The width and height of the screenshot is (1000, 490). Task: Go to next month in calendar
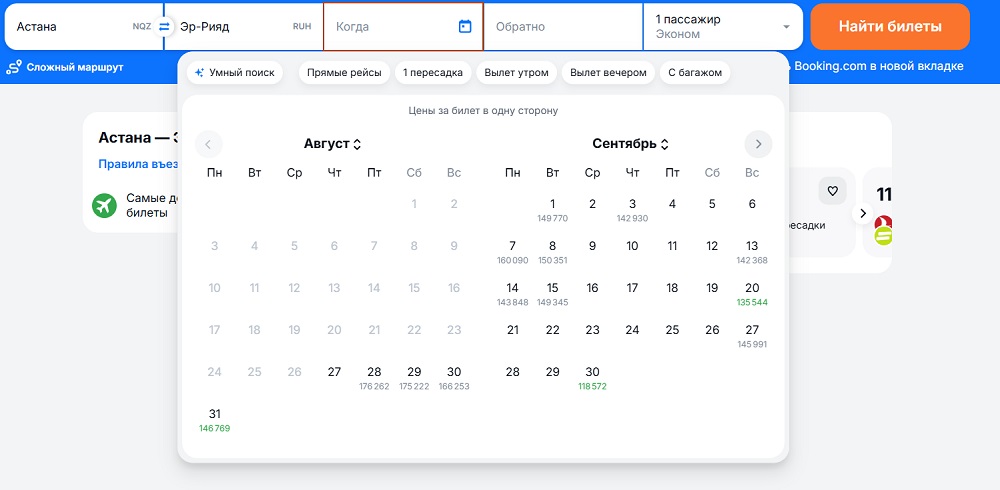(758, 144)
